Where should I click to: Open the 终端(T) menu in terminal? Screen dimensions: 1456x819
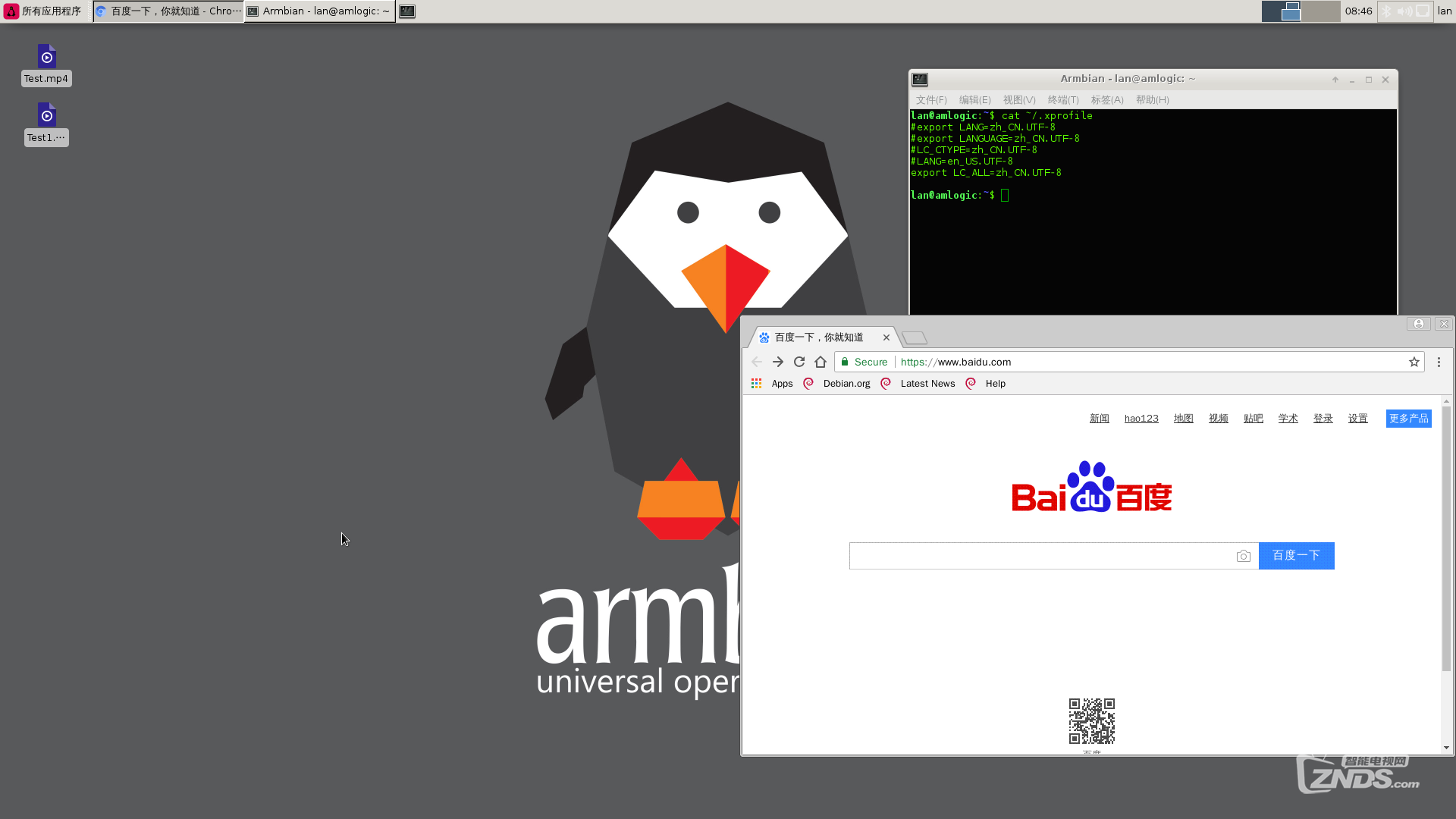click(1063, 100)
